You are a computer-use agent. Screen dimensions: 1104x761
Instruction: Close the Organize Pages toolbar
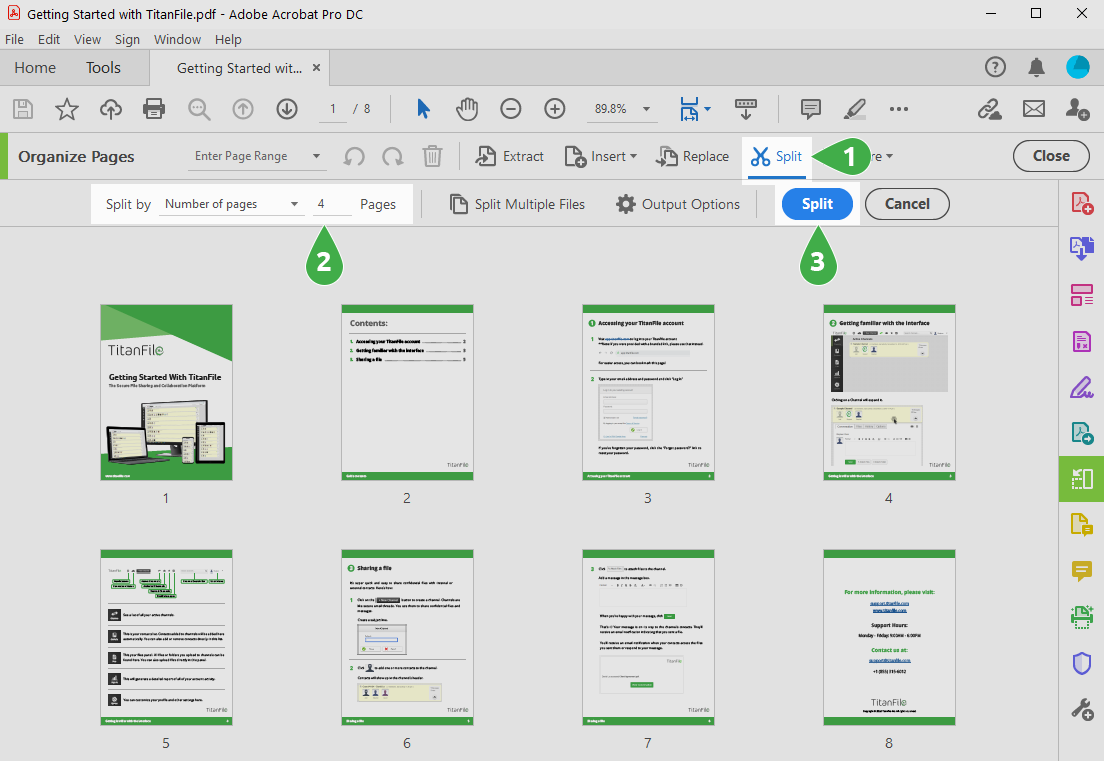(x=1051, y=156)
